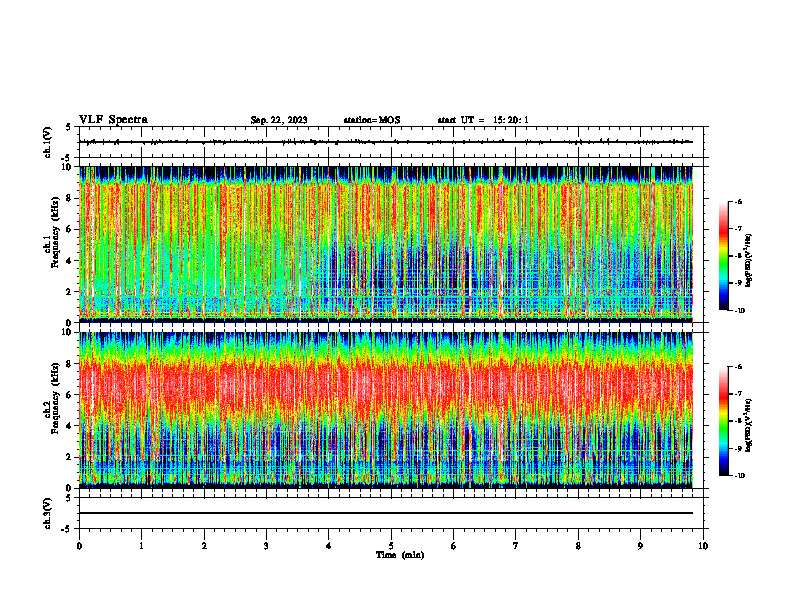Click the ch.1 colorbar log(PSD) unit label
This screenshot has height=612, width=792.
pyautogui.click(x=749, y=261)
